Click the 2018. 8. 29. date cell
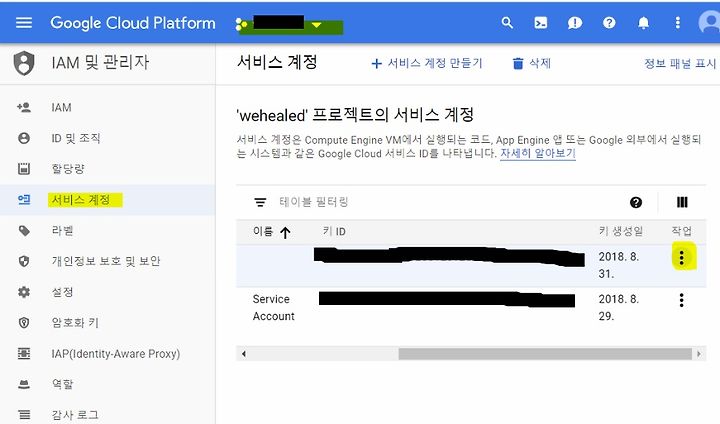Image resolution: width=720 pixels, height=424 pixels. pyautogui.click(x=619, y=307)
